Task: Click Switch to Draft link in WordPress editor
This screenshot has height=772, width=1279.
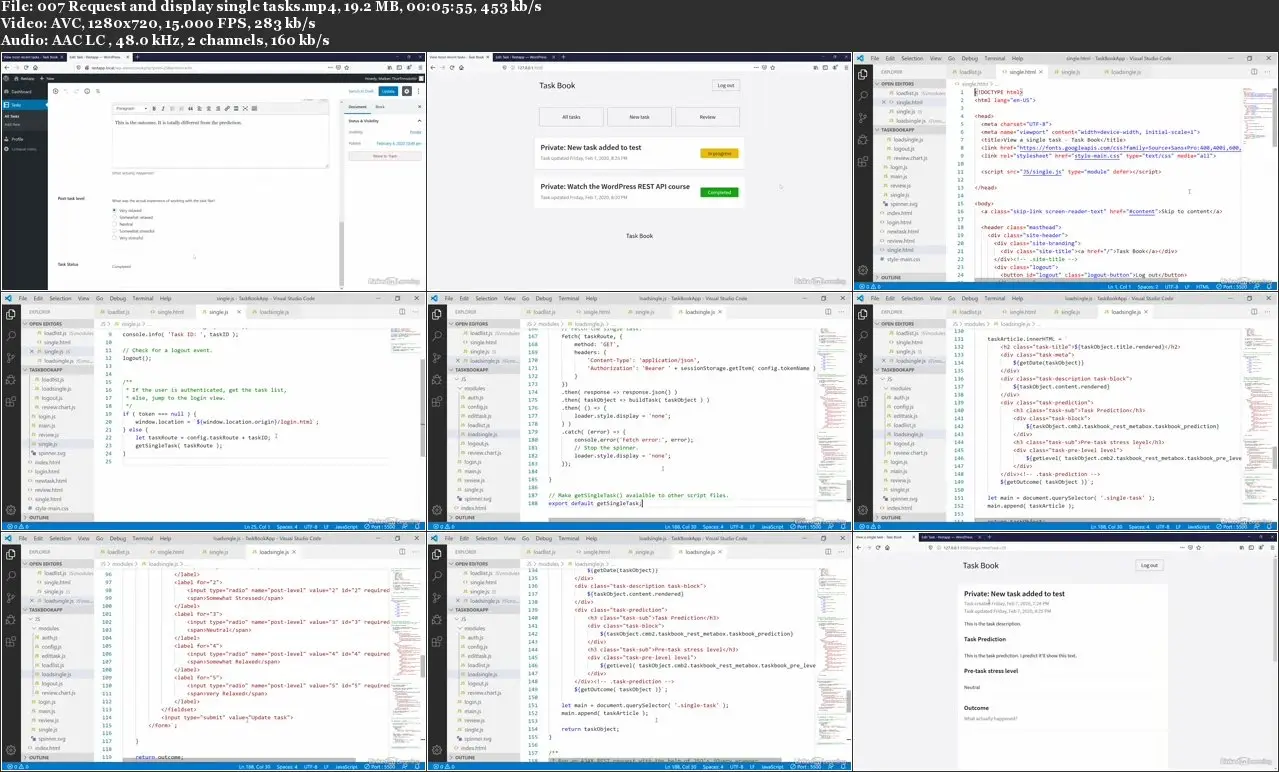Action: click(x=361, y=91)
